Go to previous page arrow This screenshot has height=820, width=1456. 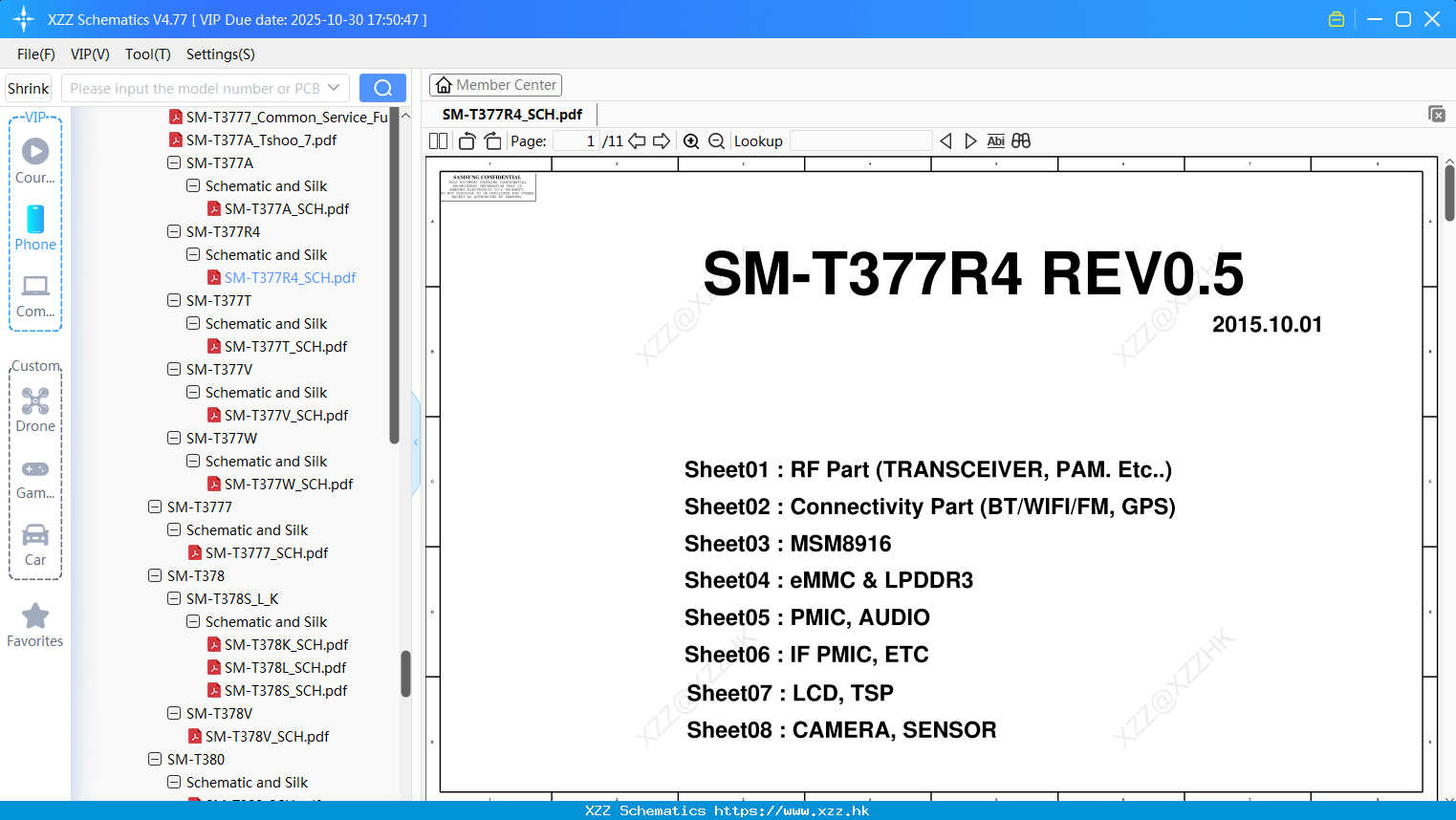637,140
